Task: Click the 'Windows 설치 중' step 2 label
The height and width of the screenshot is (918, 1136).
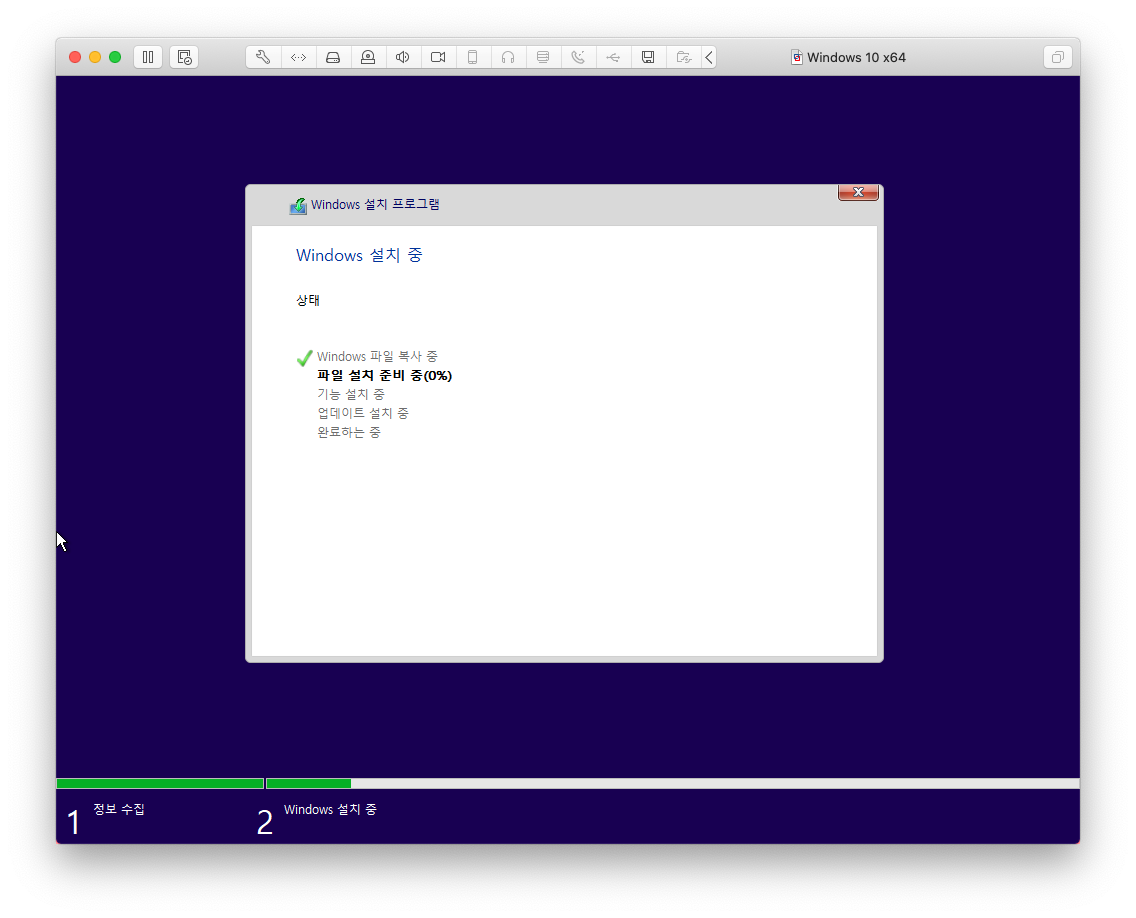Action: 330,809
